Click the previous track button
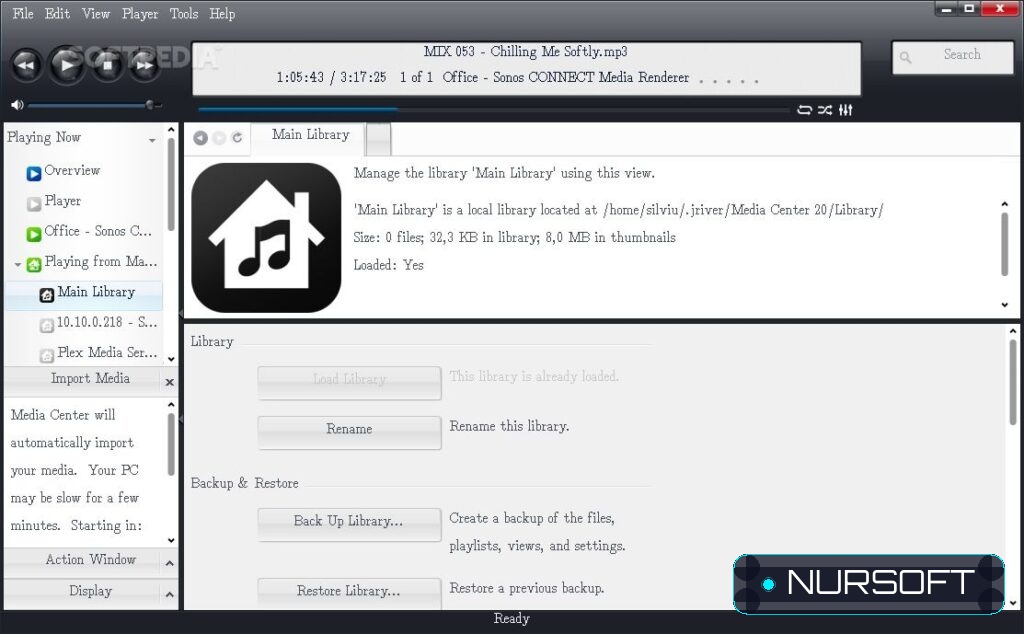The image size is (1024, 634). point(26,65)
